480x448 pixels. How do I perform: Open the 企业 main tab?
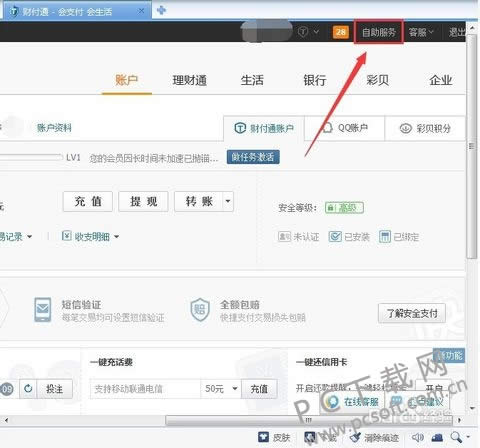coord(441,80)
